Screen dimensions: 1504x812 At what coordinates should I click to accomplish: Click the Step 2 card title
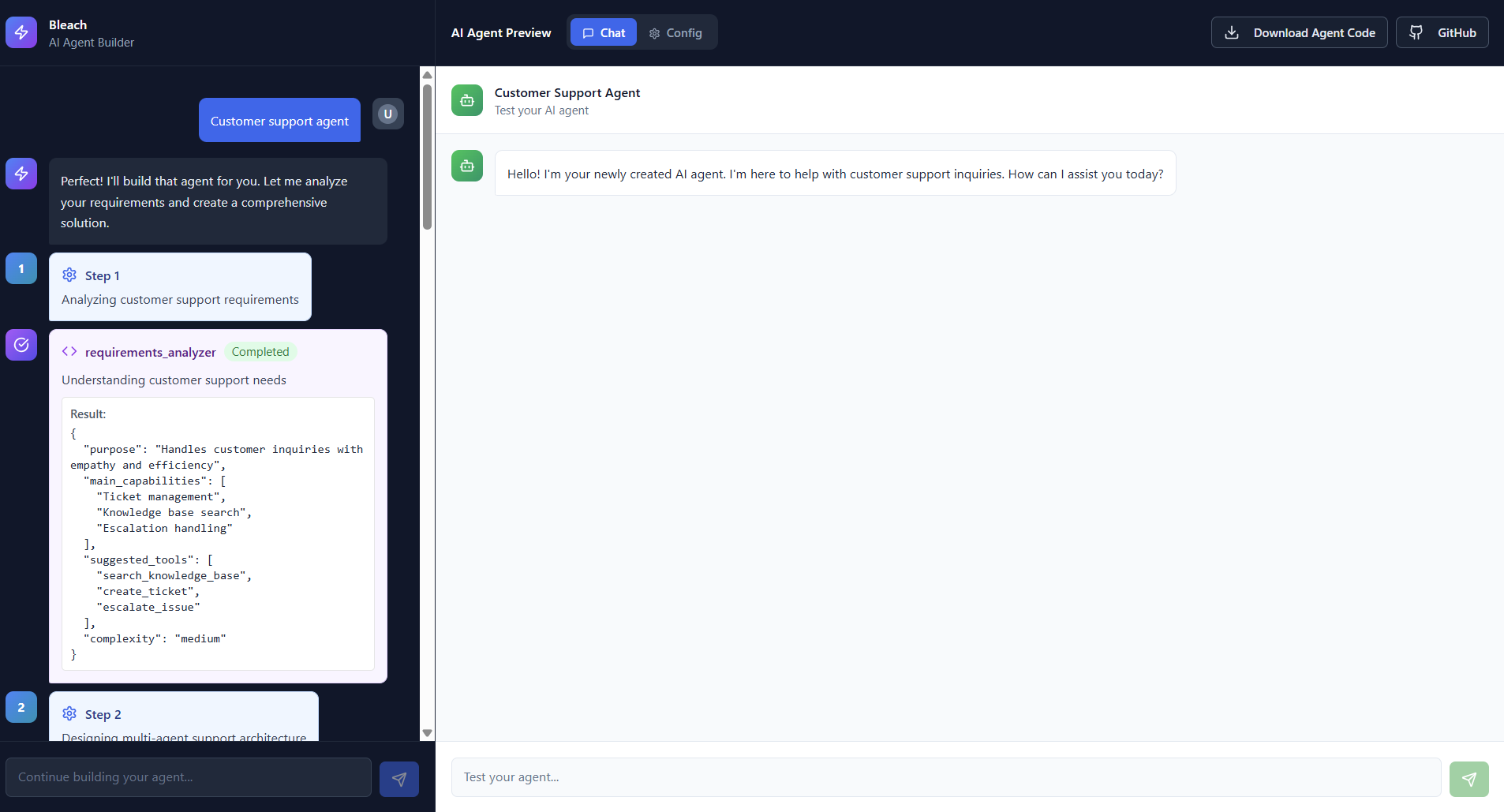point(103,714)
